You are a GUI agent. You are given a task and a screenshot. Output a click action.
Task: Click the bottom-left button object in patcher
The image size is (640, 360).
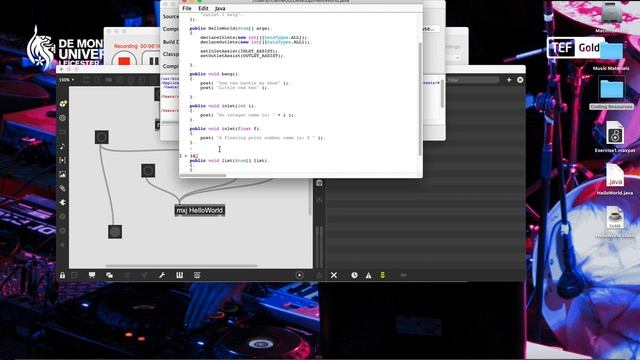click(x=115, y=231)
